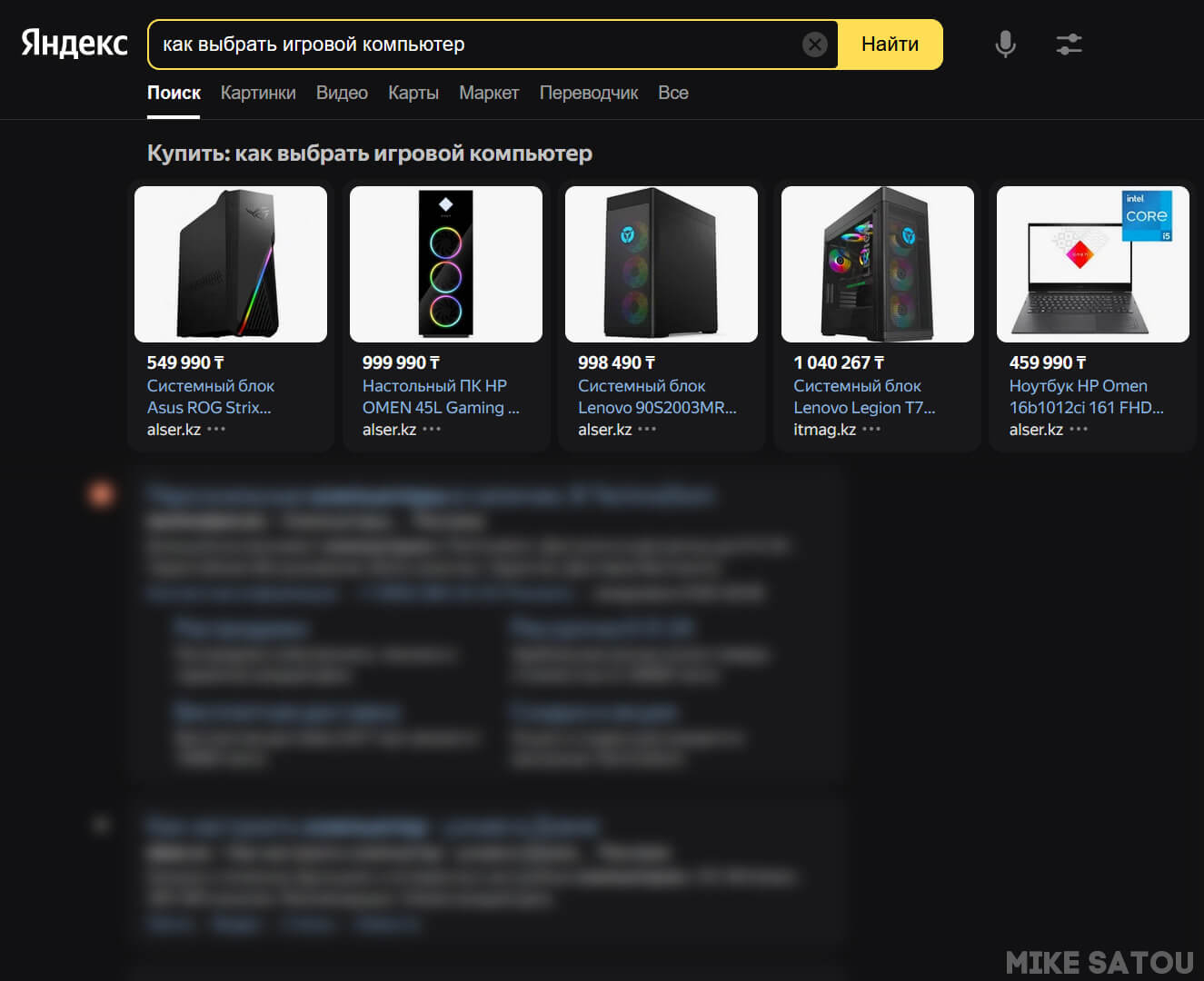Screen dimensions: 1204x981
Task: Open the Все tab
Action: (x=673, y=93)
